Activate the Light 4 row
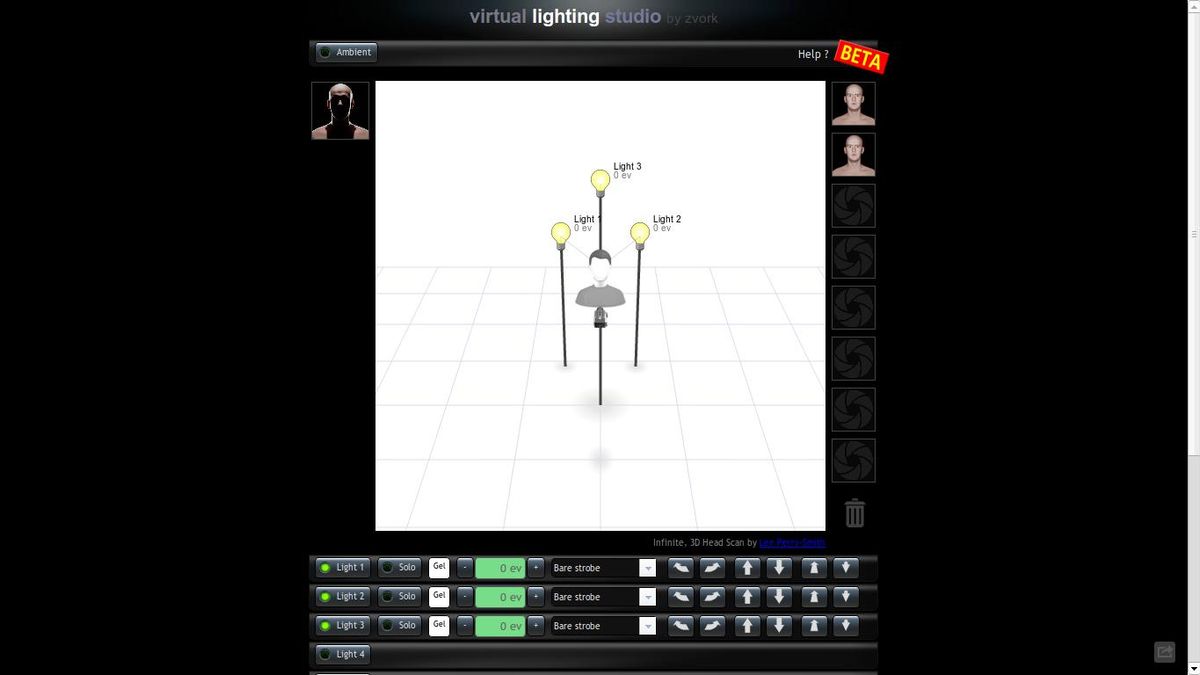The image size is (1200, 675). [342, 654]
